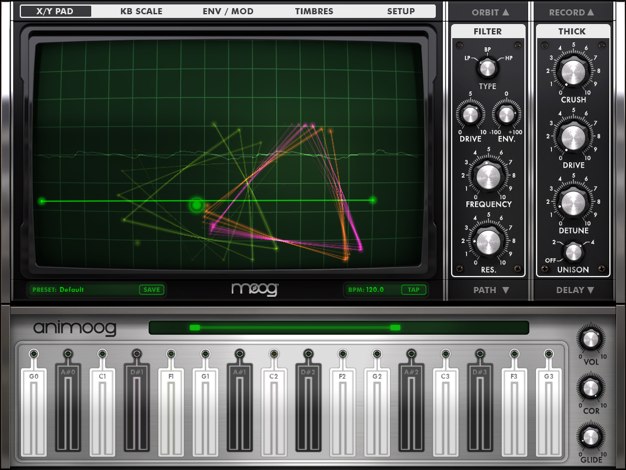The height and width of the screenshot is (470, 626).
Task: Click the filter Env knob
Action: point(506,114)
